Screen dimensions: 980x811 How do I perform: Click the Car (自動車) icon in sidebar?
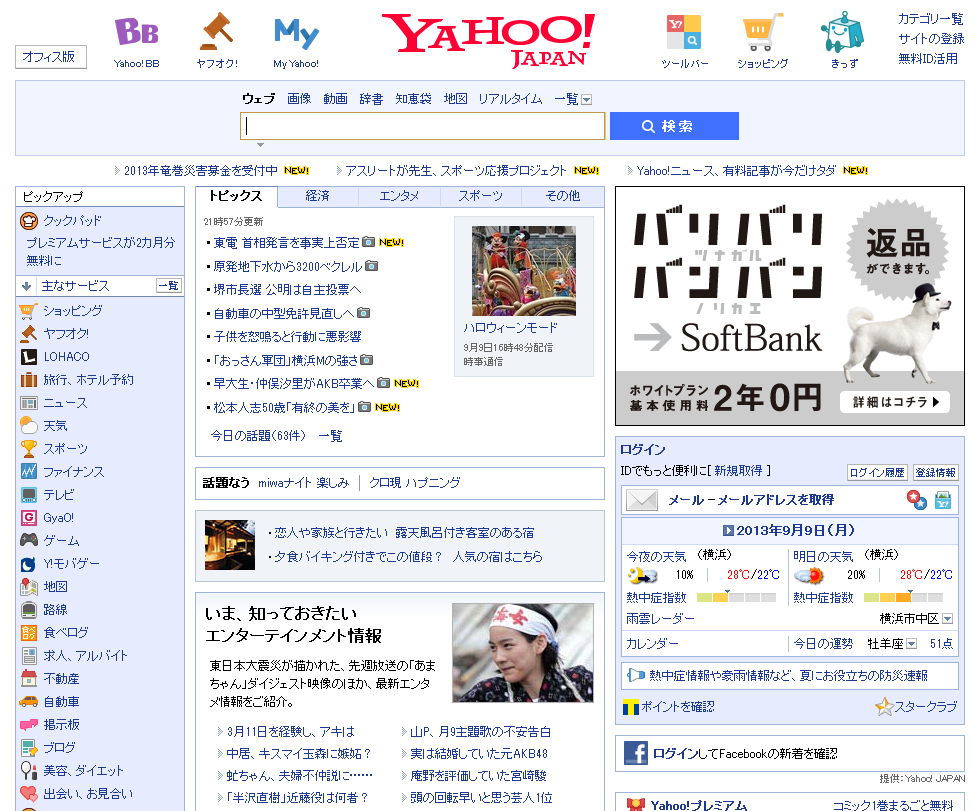pyautogui.click(x=29, y=702)
